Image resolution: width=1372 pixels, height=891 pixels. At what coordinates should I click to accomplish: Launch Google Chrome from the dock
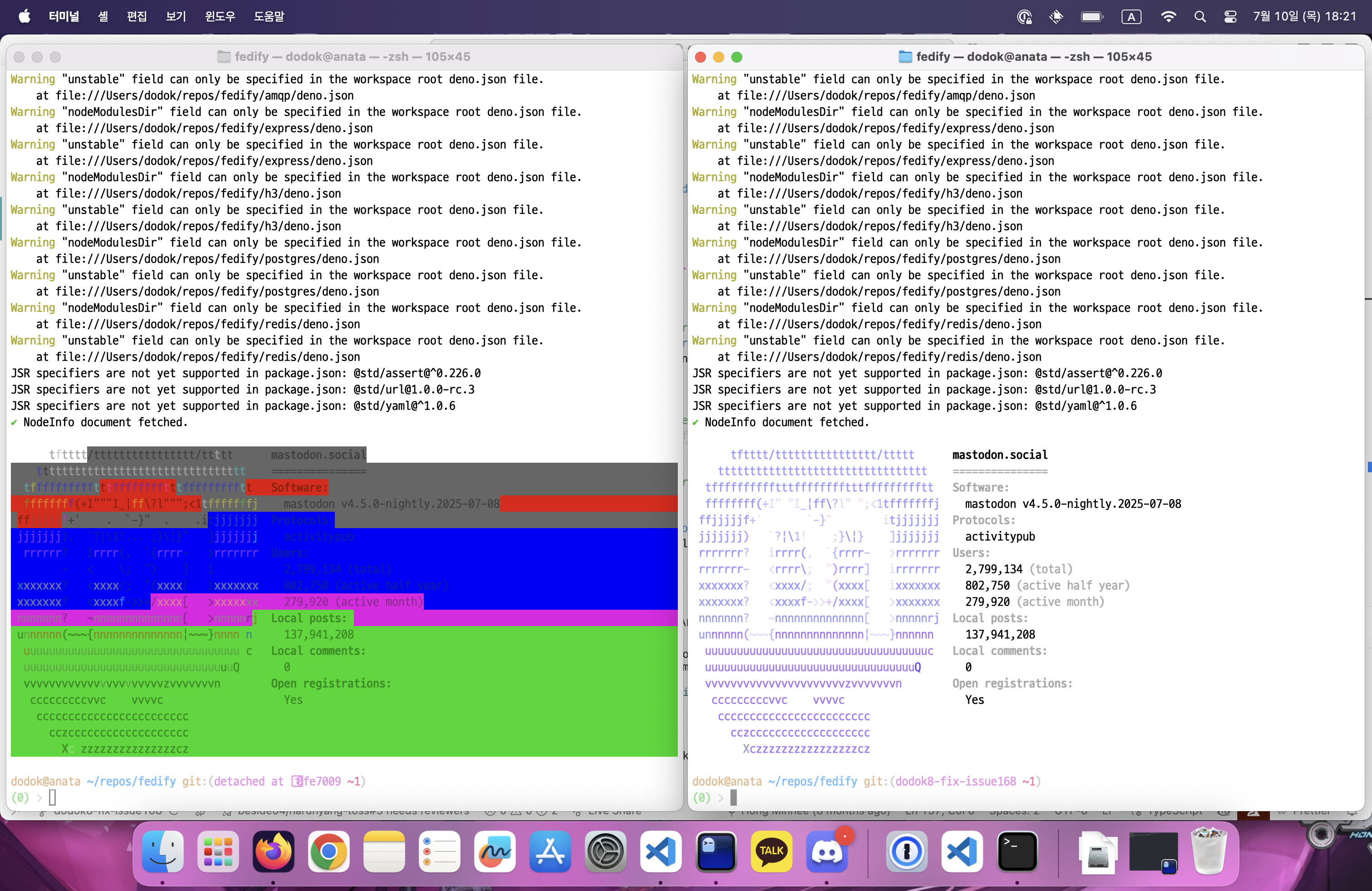point(328,852)
